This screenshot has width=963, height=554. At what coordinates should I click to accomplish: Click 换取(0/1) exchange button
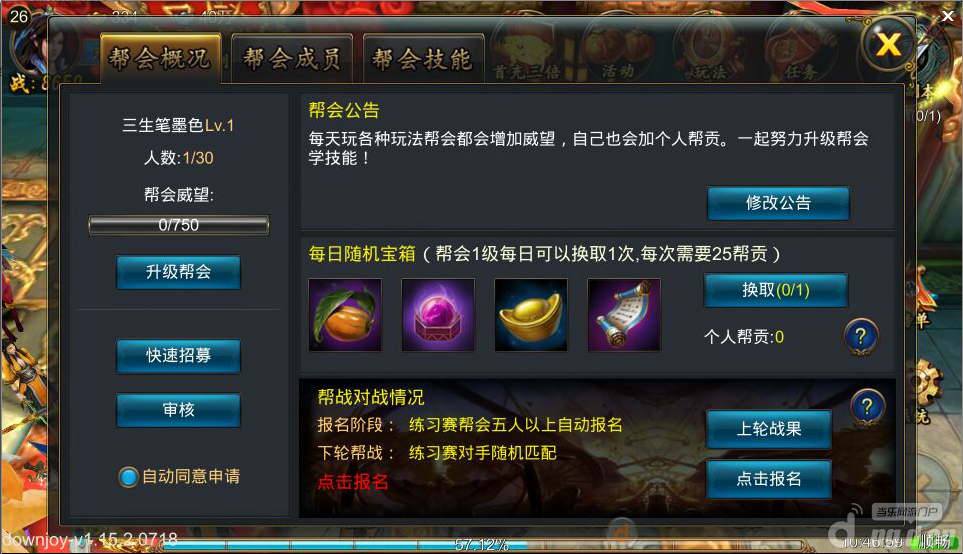click(776, 290)
